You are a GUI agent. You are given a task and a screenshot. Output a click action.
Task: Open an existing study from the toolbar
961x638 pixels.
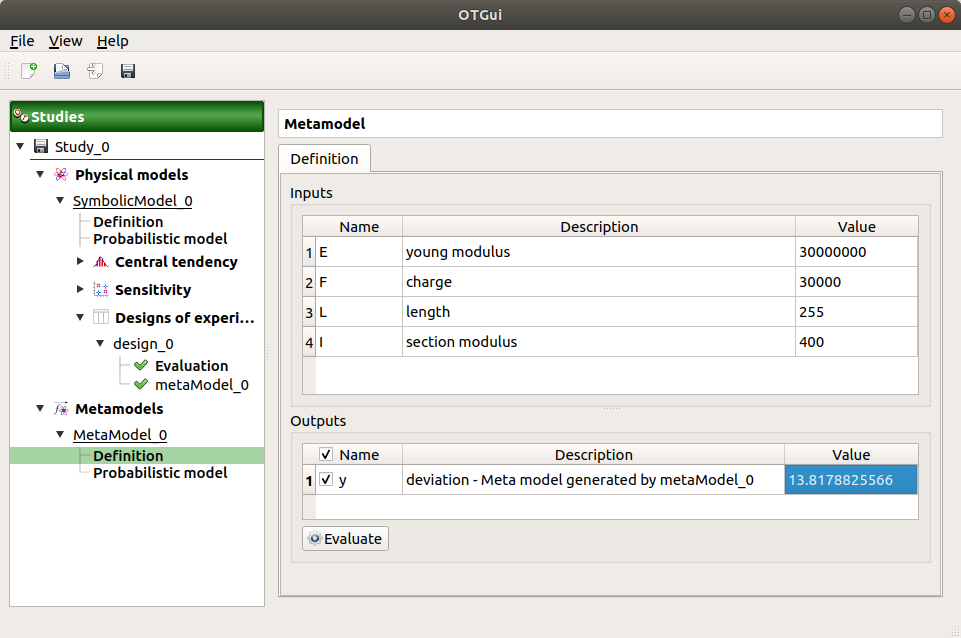(60, 70)
